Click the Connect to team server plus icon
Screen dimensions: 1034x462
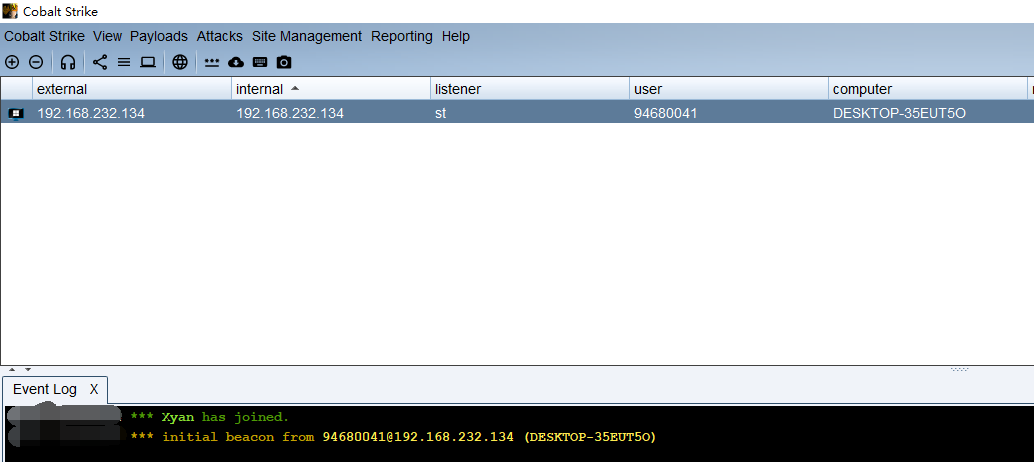tap(12, 62)
